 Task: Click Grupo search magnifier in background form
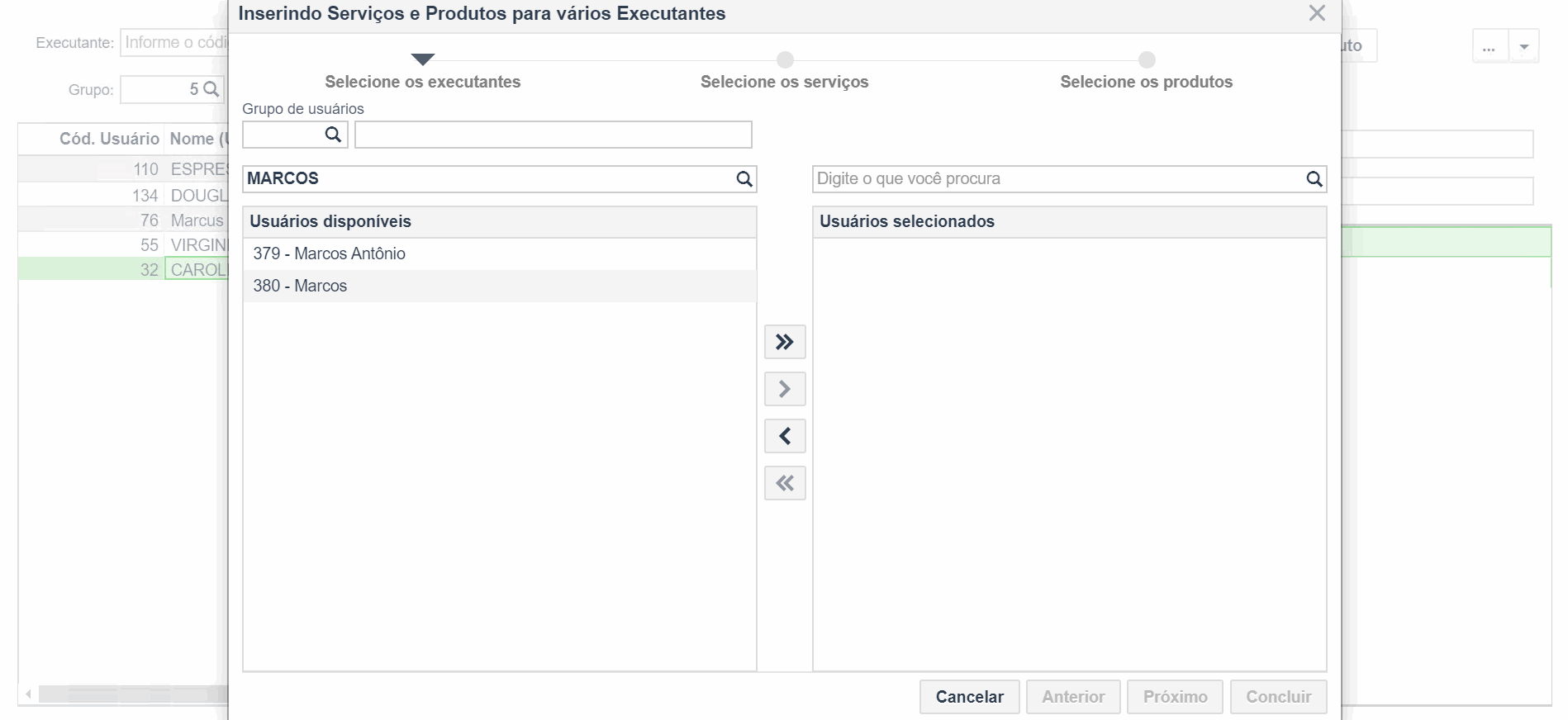click(x=211, y=89)
